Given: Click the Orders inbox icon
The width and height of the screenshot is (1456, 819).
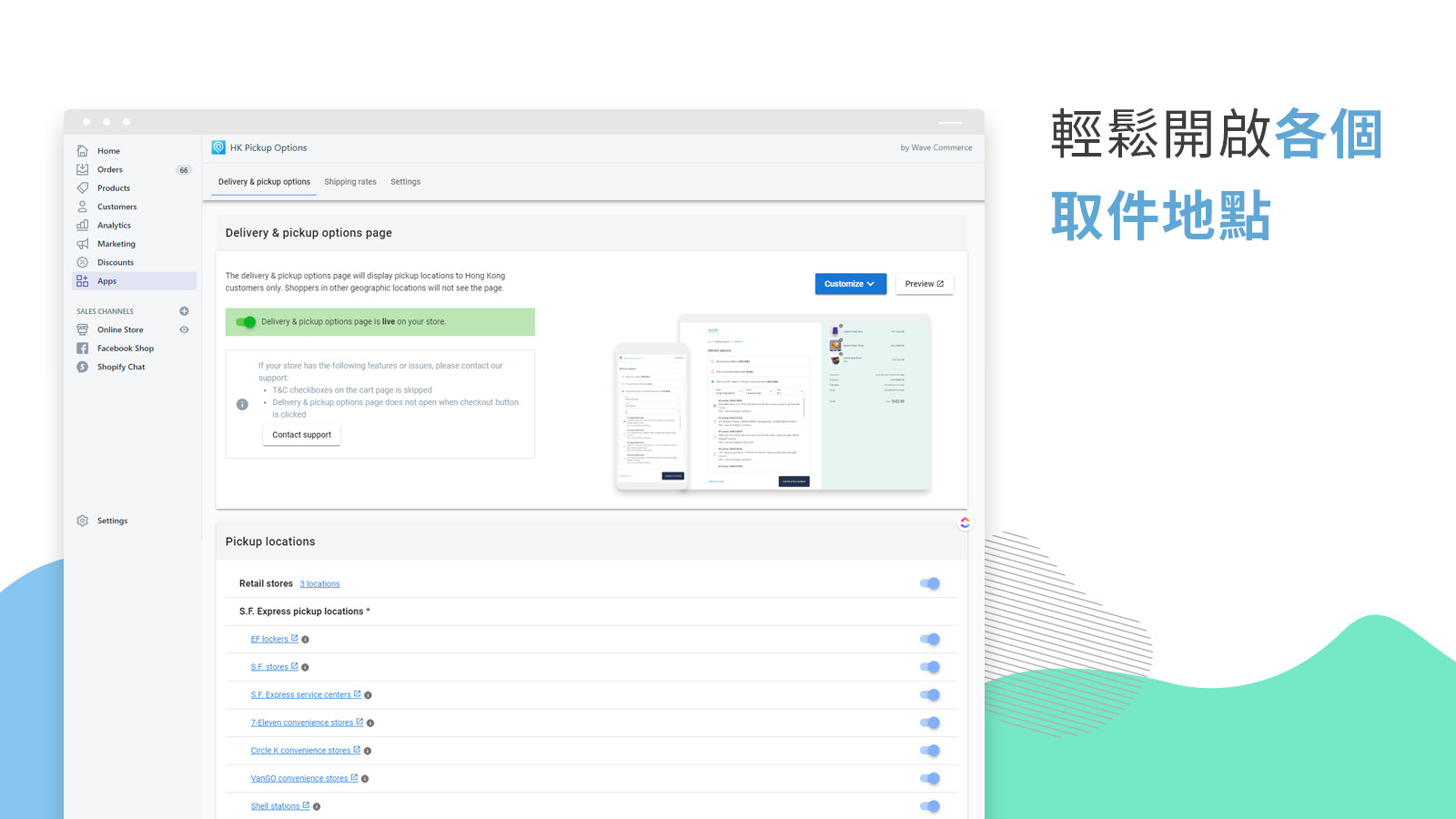Looking at the screenshot, I should (83, 169).
